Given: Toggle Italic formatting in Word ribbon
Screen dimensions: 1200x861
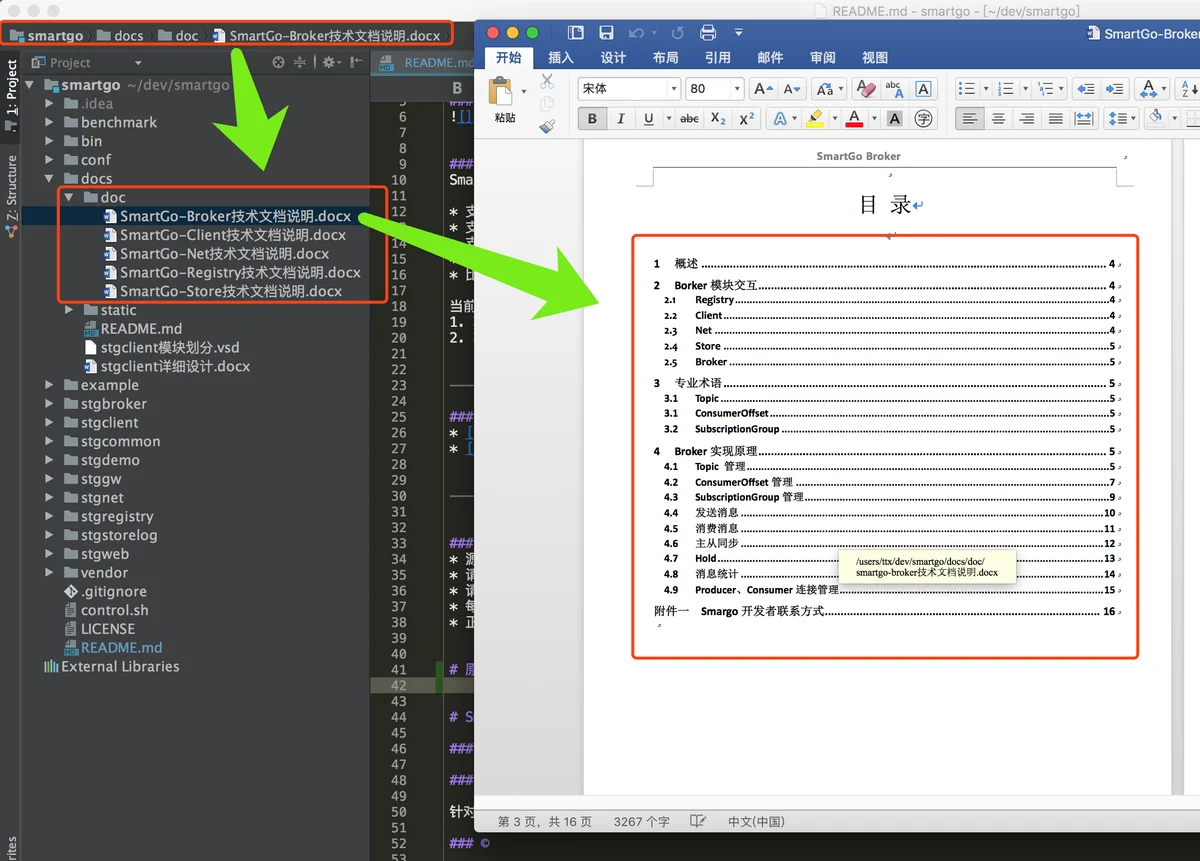Looking at the screenshot, I should [x=620, y=119].
